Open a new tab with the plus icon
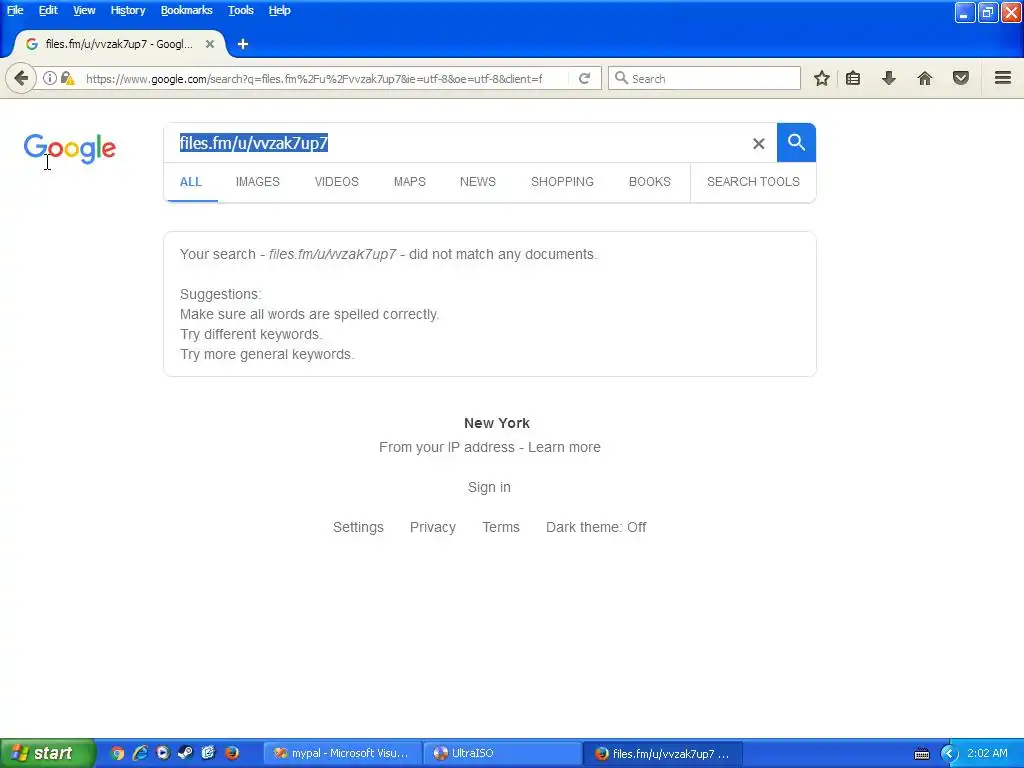The height and width of the screenshot is (768, 1024). [x=243, y=44]
